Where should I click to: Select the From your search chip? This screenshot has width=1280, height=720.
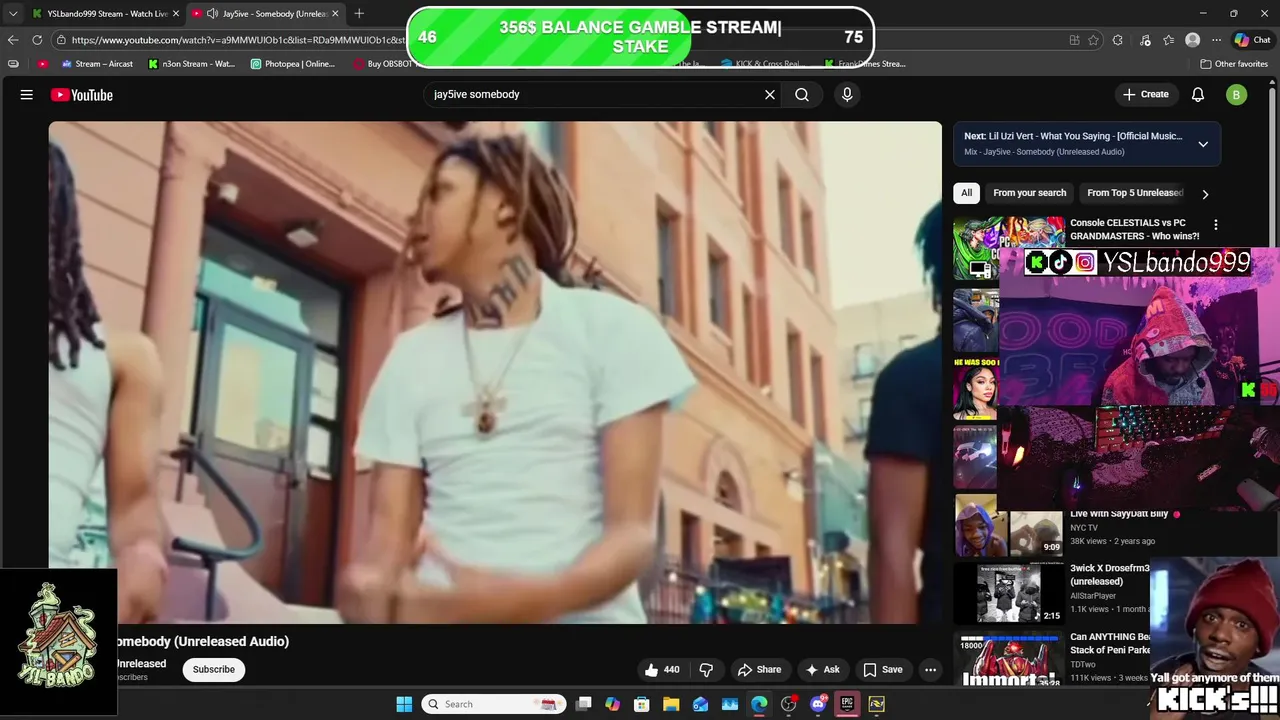[x=1029, y=193]
